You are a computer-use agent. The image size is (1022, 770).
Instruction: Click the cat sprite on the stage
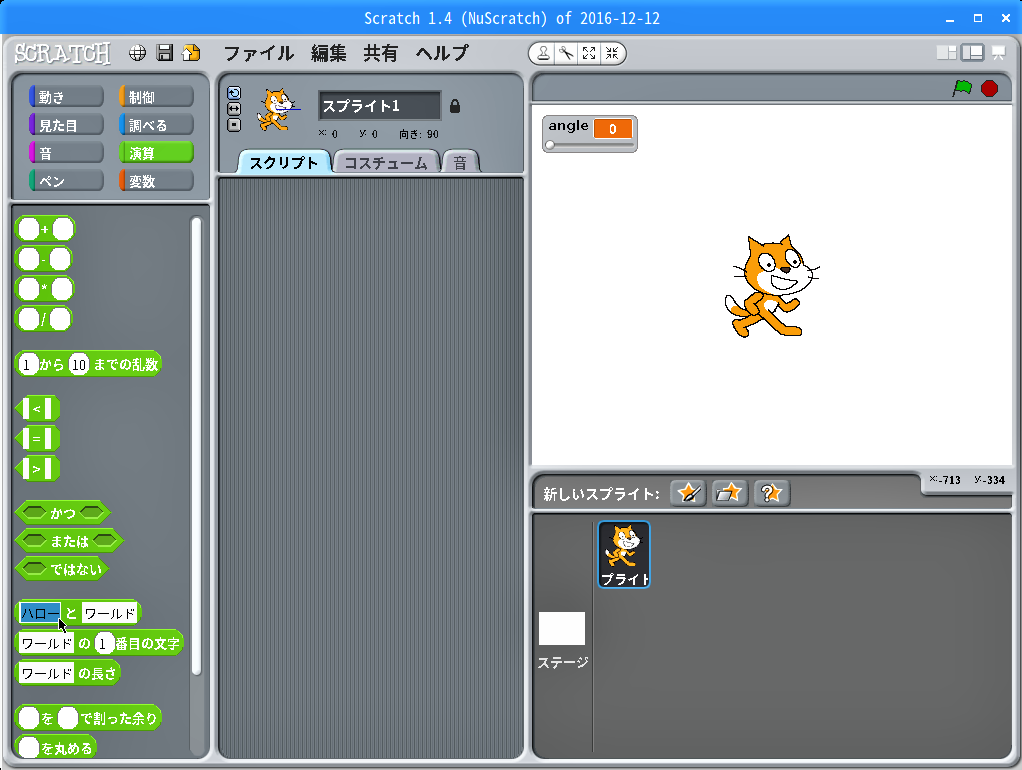(x=772, y=286)
